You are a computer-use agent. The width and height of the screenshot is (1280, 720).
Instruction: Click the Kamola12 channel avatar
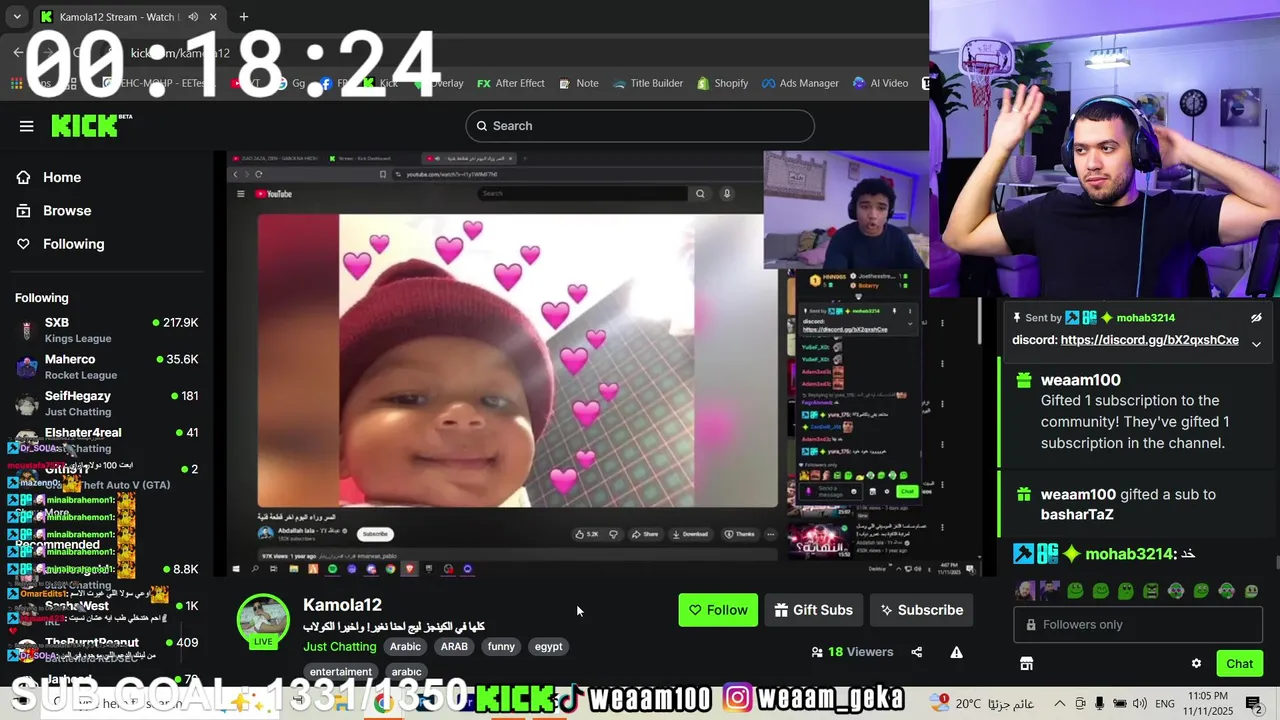(x=263, y=620)
